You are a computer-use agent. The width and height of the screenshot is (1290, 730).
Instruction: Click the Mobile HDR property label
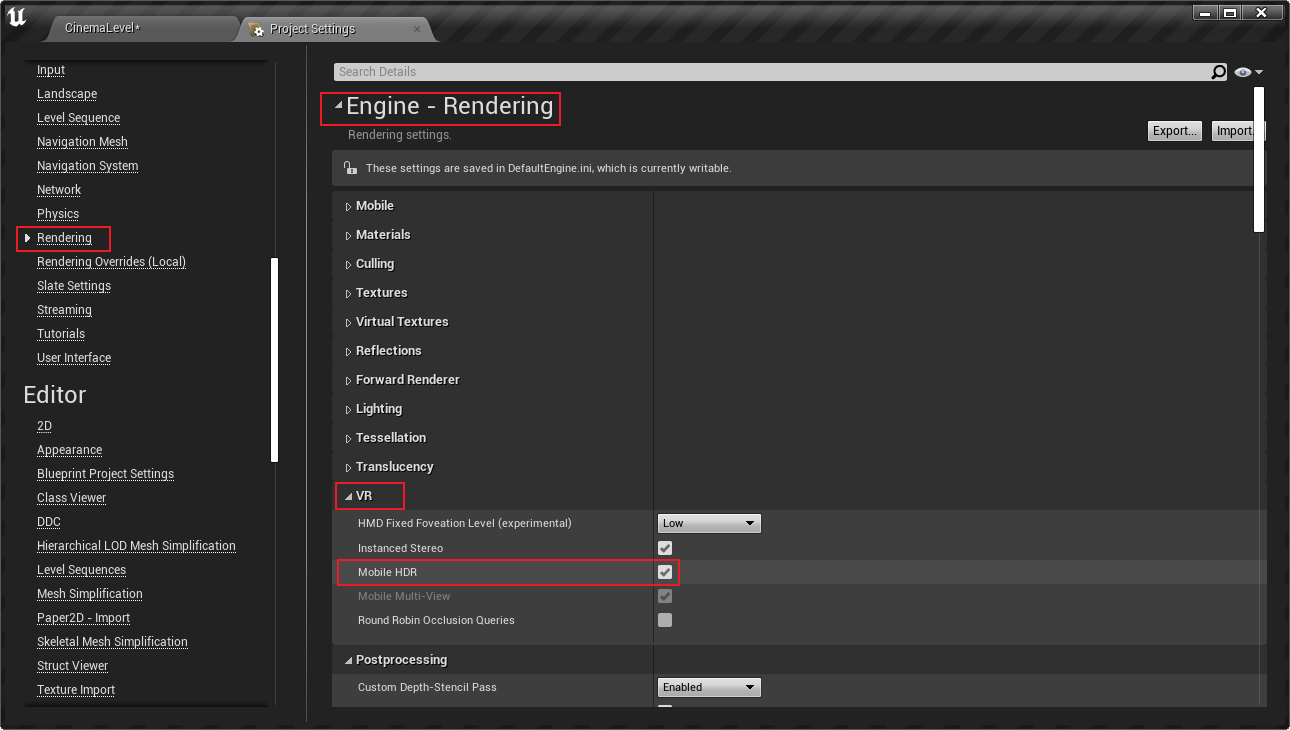(387, 572)
